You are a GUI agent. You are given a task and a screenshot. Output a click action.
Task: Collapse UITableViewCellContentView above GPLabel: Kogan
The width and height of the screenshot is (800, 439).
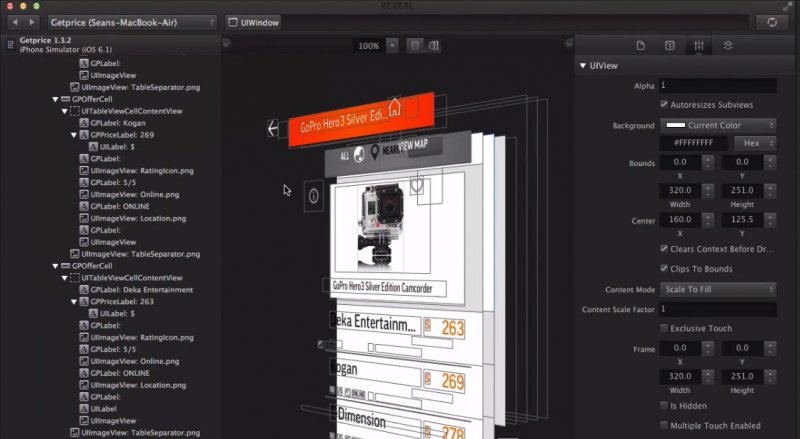(64, 111)
